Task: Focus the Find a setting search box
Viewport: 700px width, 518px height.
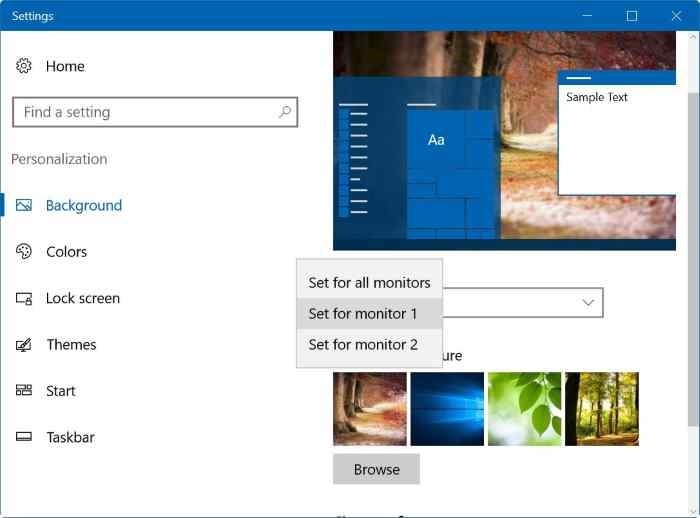Action: [x=155, y=112]
